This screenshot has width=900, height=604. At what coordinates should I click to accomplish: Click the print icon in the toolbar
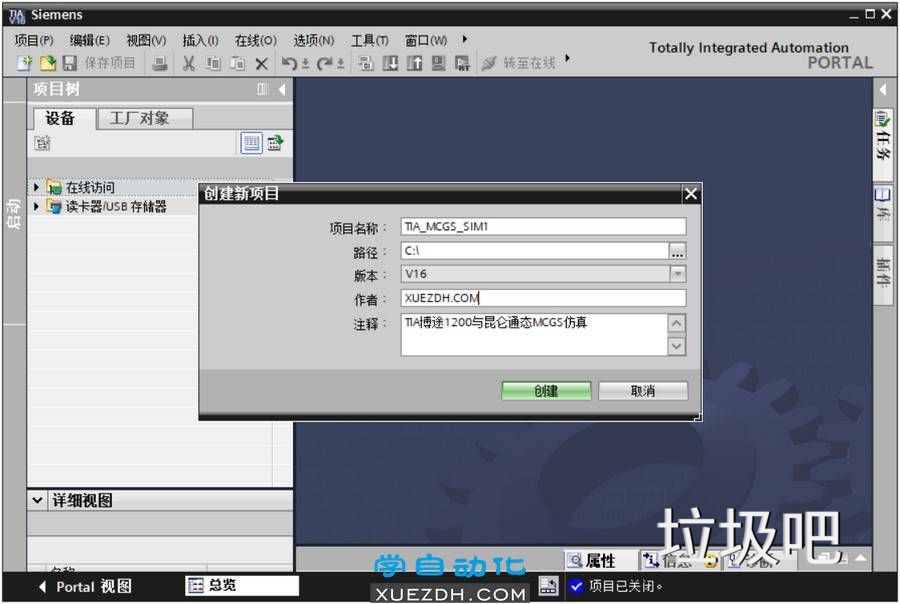click(x=160, y=63)
